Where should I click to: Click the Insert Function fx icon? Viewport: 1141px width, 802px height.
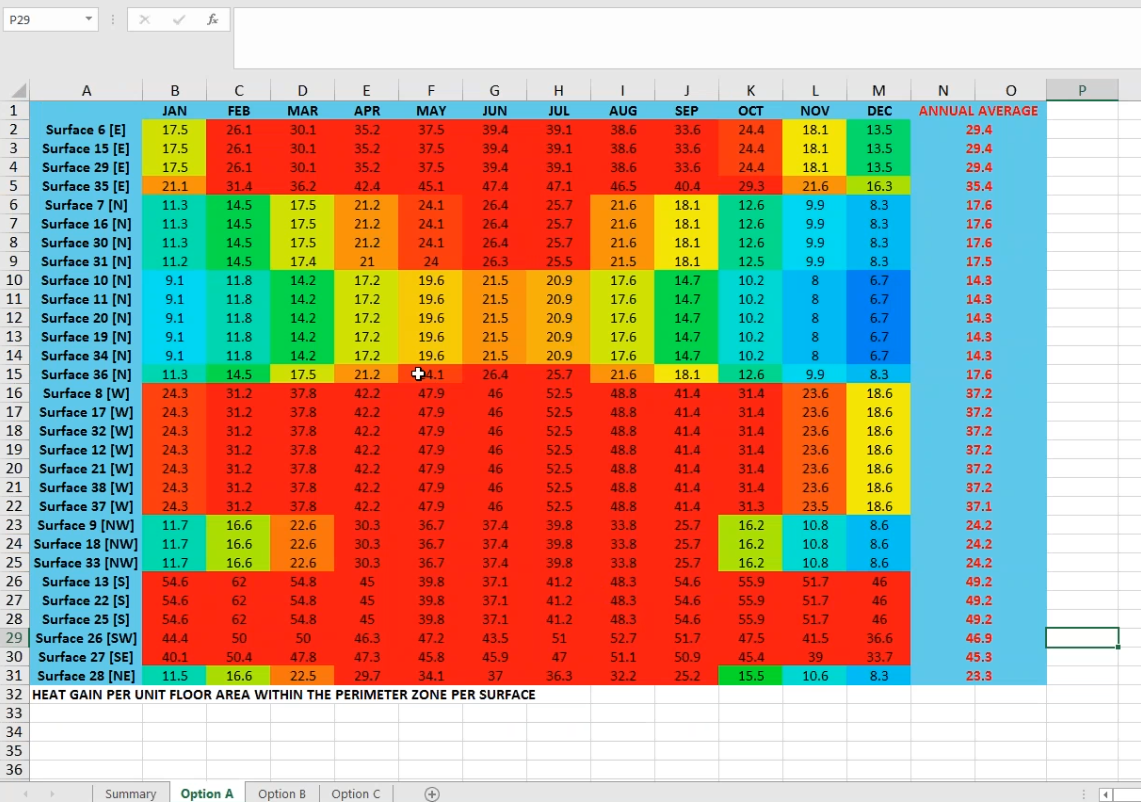coord(212,20)
